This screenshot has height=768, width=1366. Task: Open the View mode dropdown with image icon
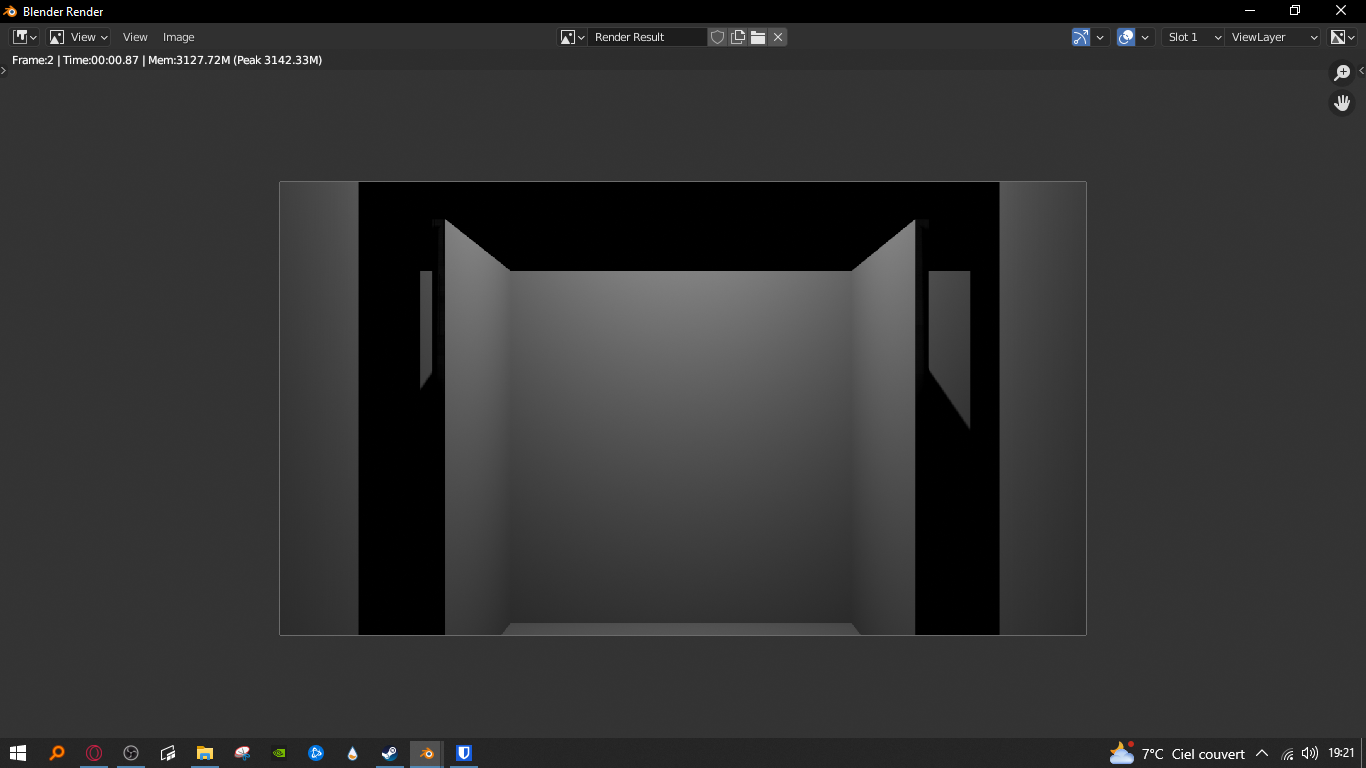78,37
